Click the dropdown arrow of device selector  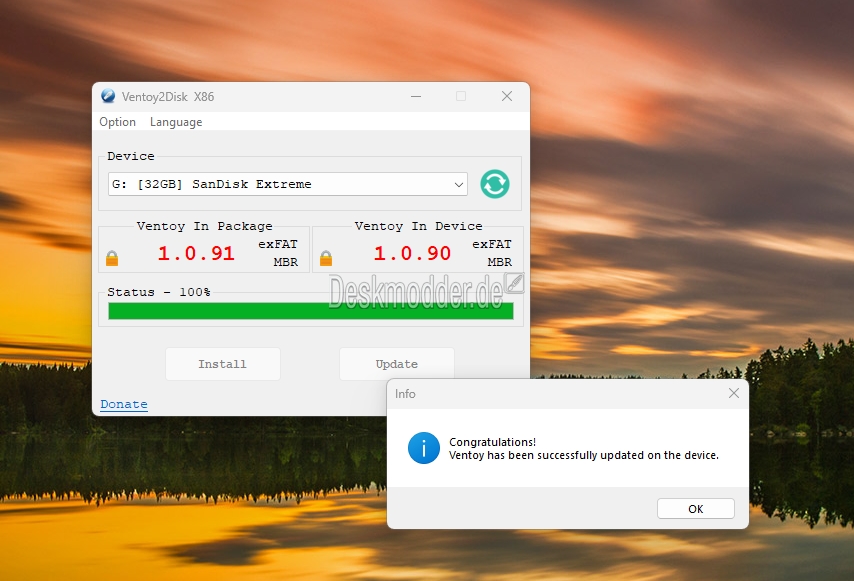tap(459, 185)
